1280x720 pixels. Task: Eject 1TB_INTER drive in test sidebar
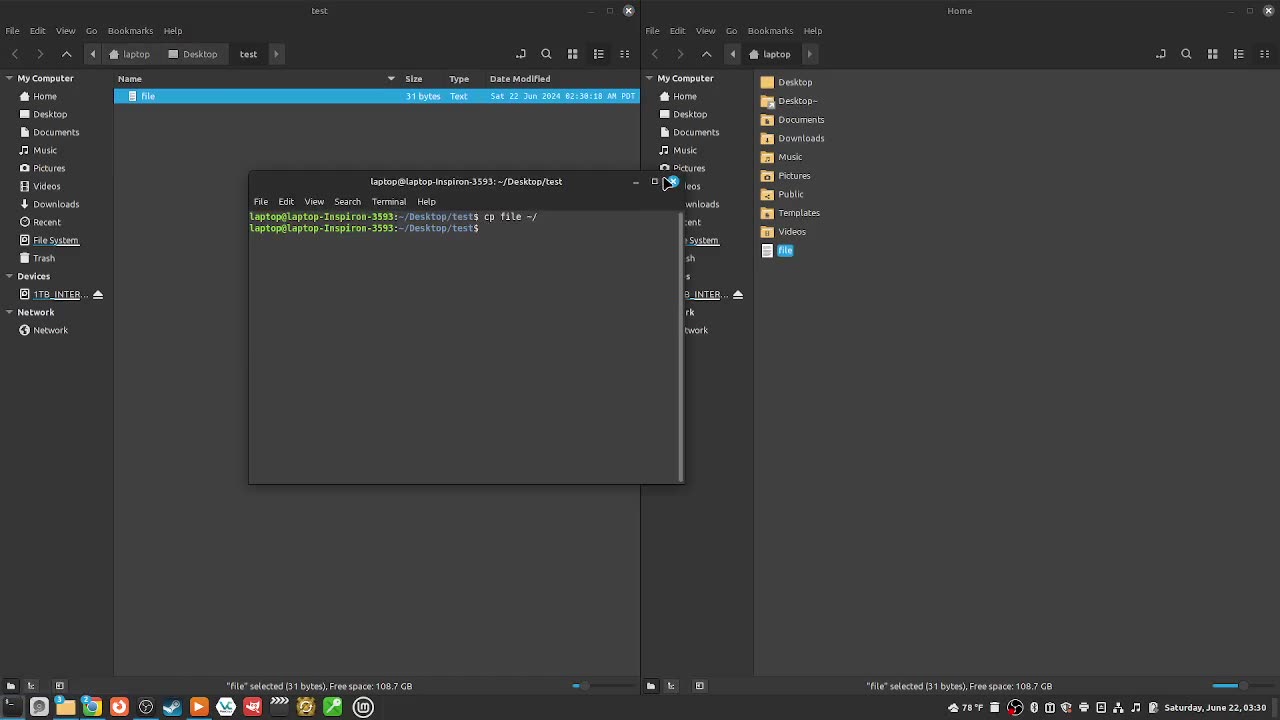click(98, 294)
